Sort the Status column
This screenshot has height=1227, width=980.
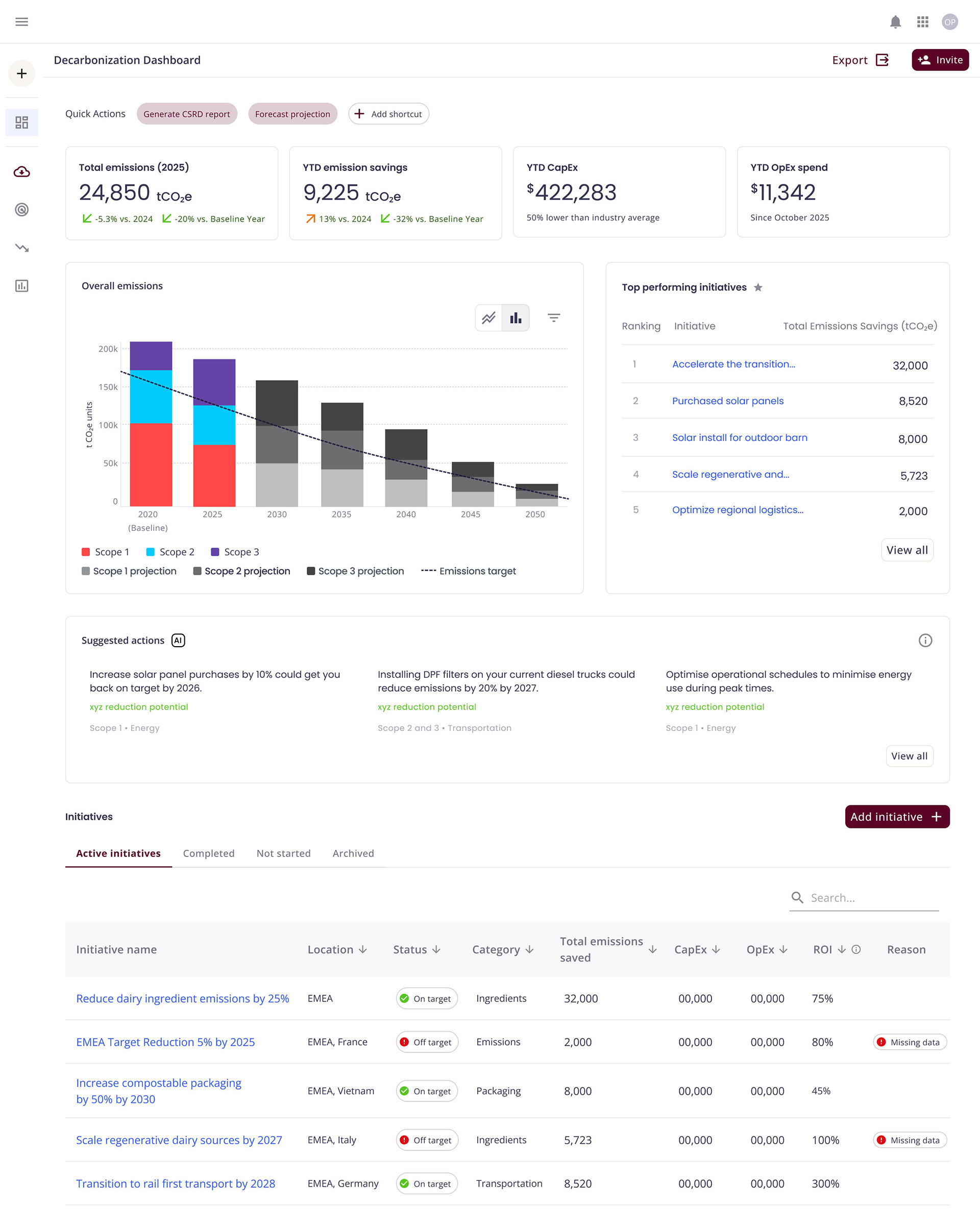[x=436, y=949]
